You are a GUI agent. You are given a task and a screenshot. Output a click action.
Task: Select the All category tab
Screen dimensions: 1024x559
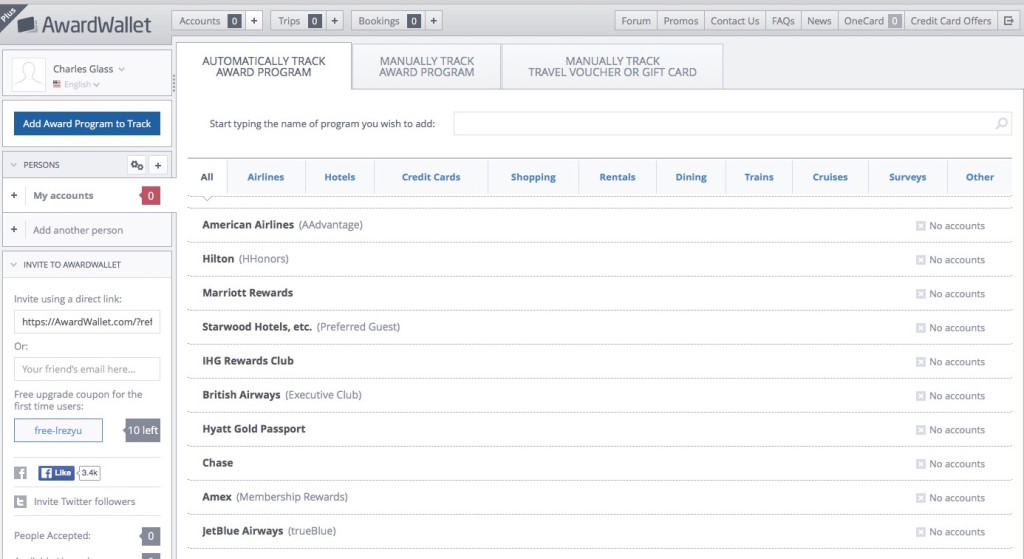(207, 177)
